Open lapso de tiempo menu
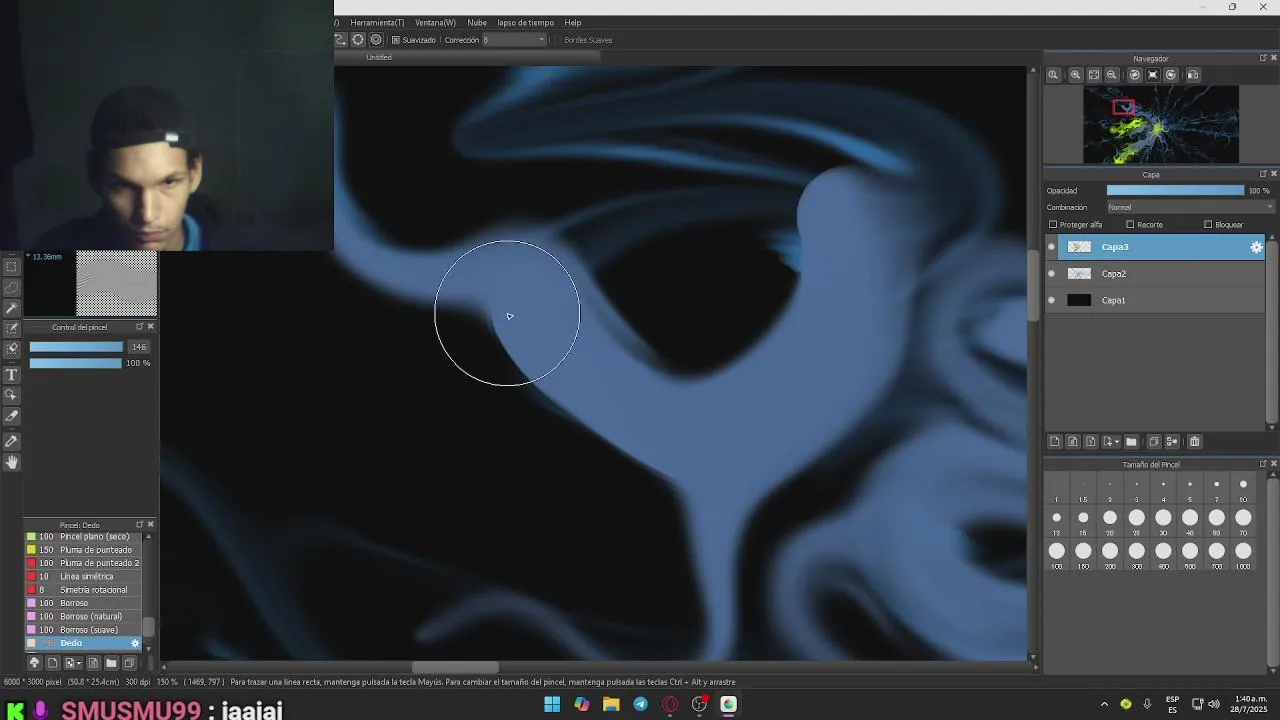 (525, 22)
